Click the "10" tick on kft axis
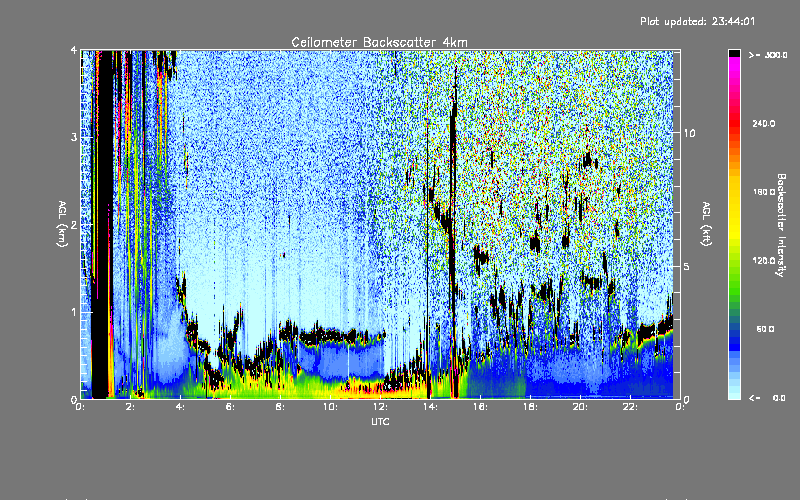 pos(689,133)
